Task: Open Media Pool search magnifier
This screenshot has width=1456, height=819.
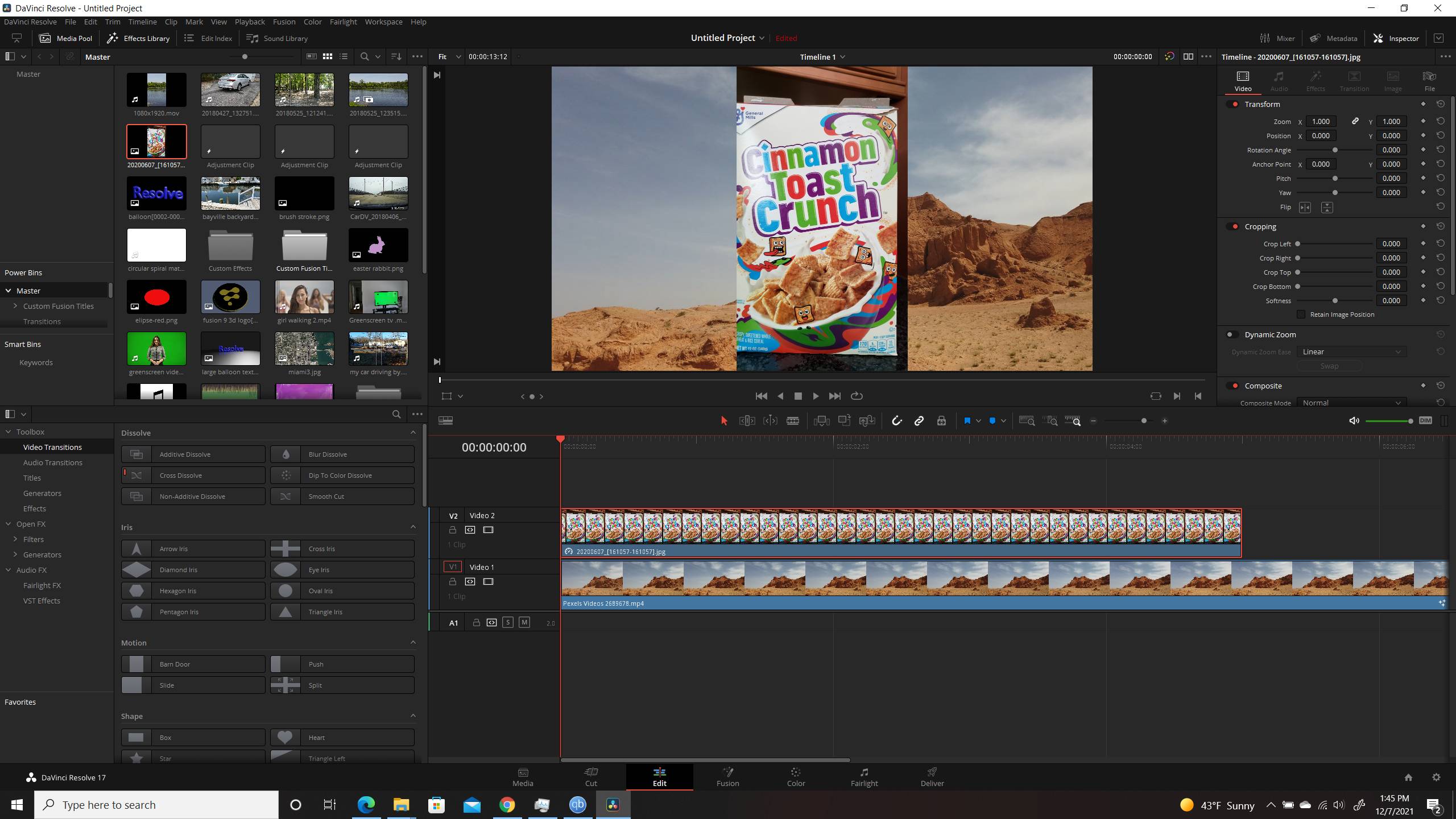Action: pyautogui.click(x=365, y=57)
